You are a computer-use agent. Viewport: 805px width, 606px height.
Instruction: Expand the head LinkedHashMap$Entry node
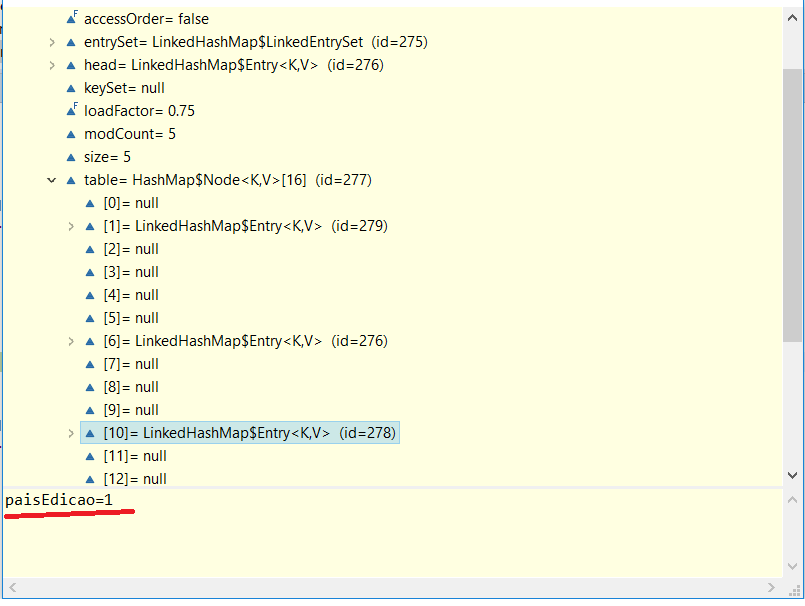coord(52,65)
